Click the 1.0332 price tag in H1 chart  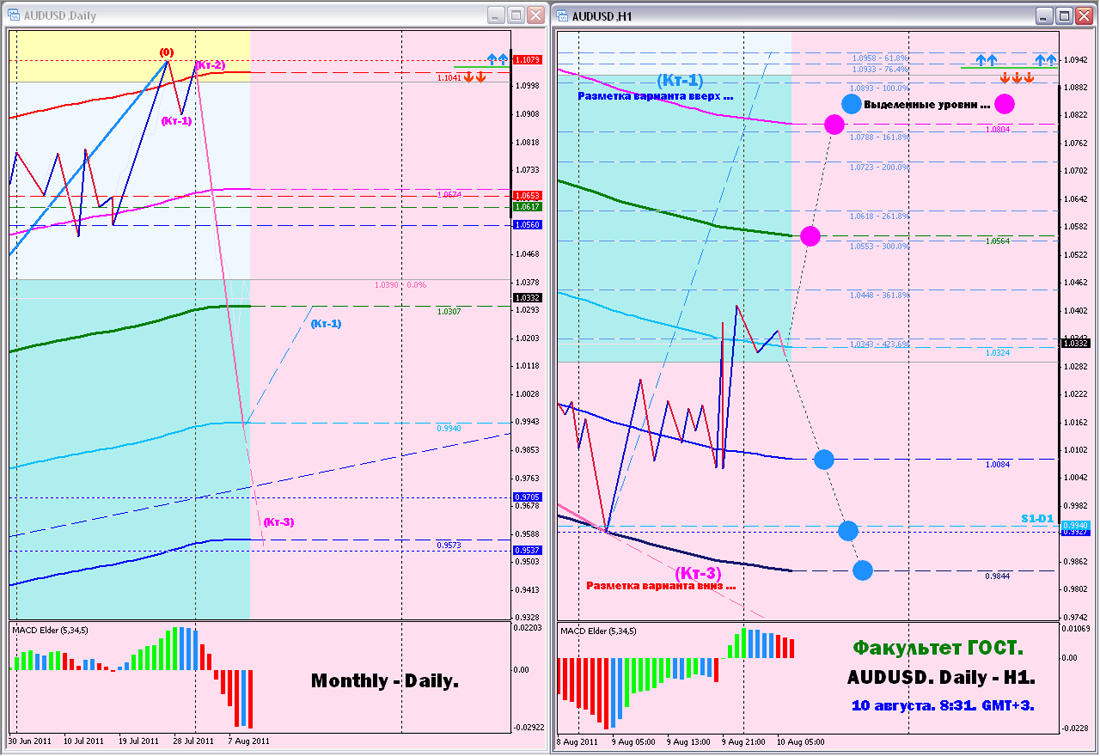tap(1075, 343)
